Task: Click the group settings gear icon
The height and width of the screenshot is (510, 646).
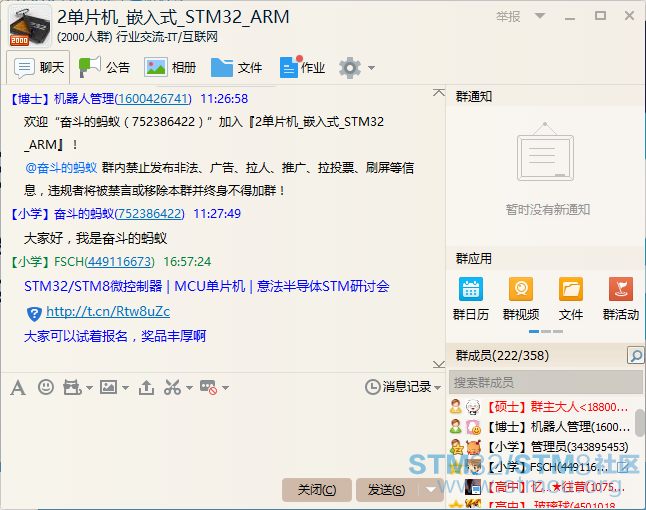Action: coord(350,68)
